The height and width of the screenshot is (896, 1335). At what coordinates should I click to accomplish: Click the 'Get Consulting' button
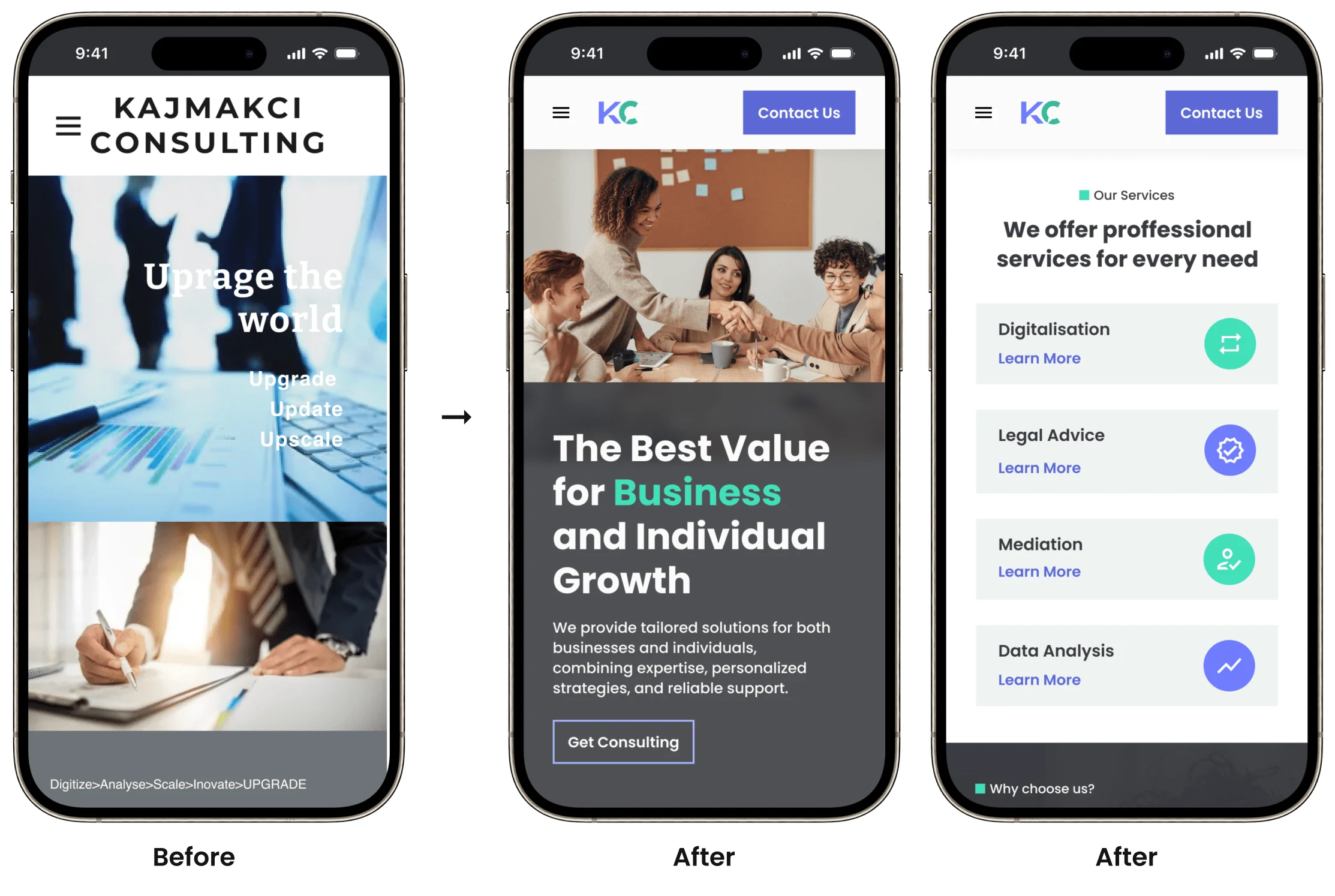coord(624,742)
